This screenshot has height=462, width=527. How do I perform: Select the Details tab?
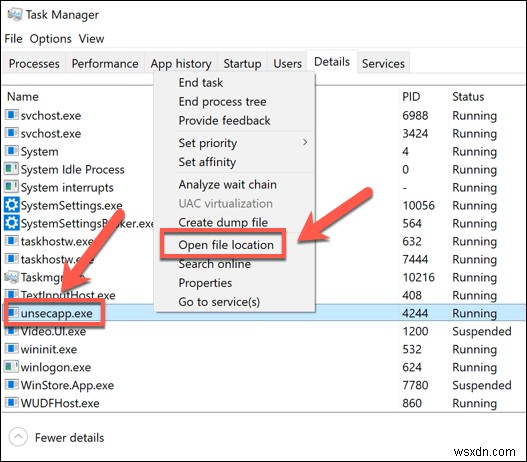[x=332, y=61]
